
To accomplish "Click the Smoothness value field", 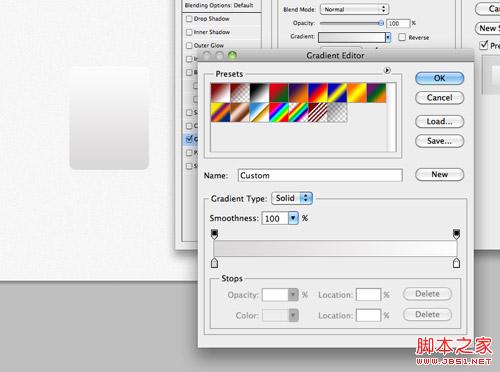I will point(275,218).
